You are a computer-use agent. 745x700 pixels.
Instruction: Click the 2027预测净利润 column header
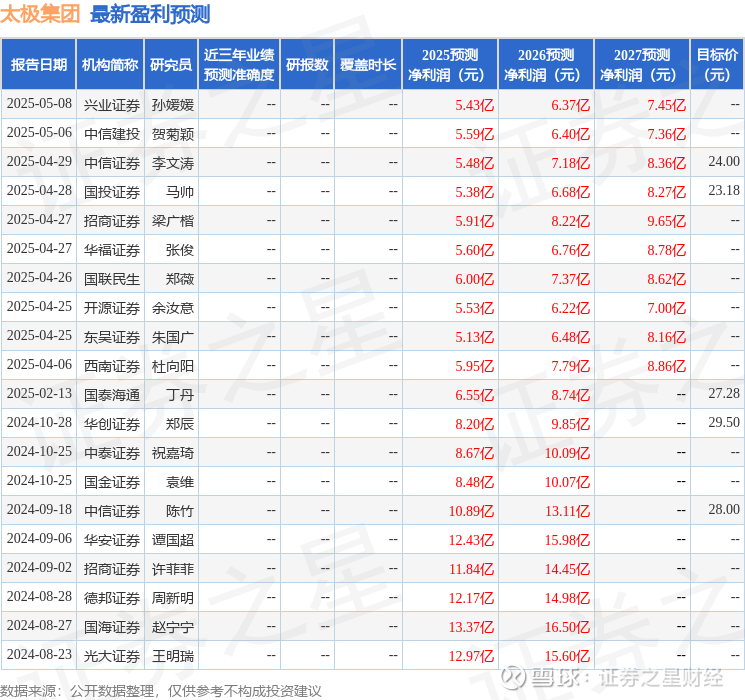point(642,65)
